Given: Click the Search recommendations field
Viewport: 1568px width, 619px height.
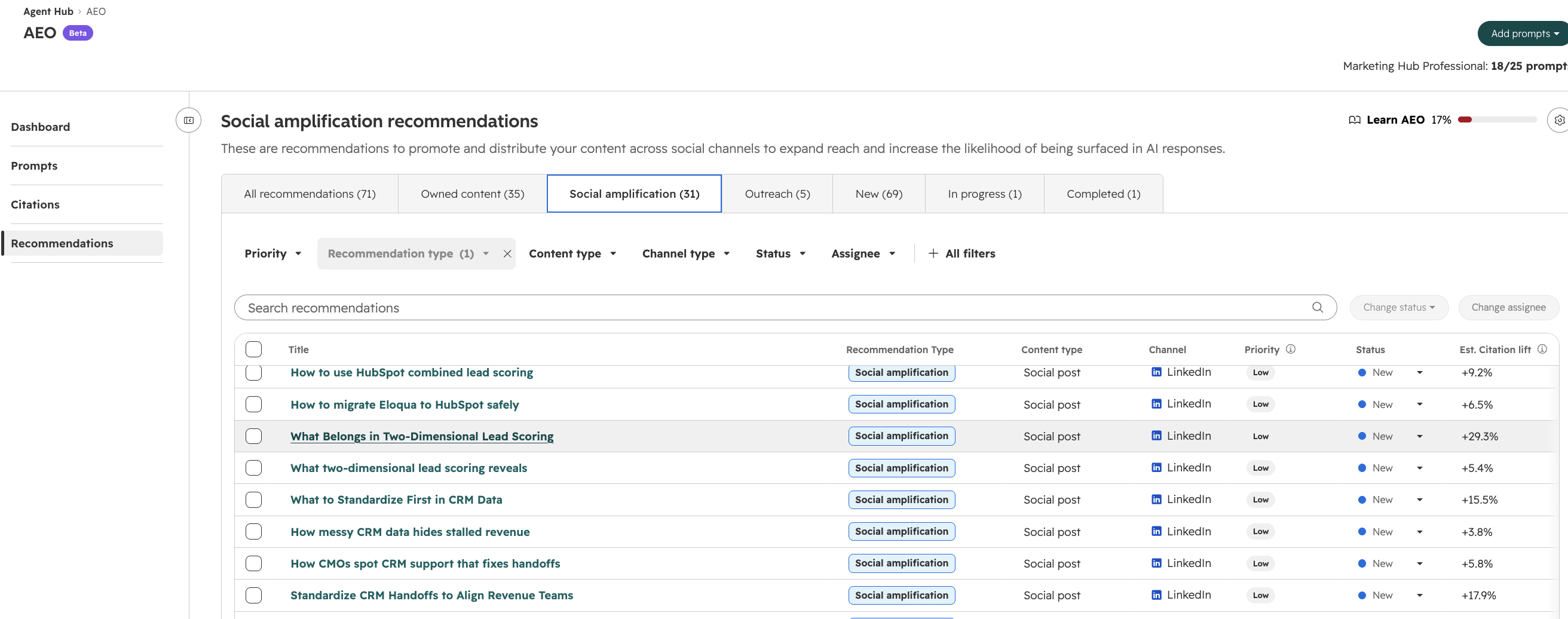Looking at the screenshot, I should (x=785, y=308).
